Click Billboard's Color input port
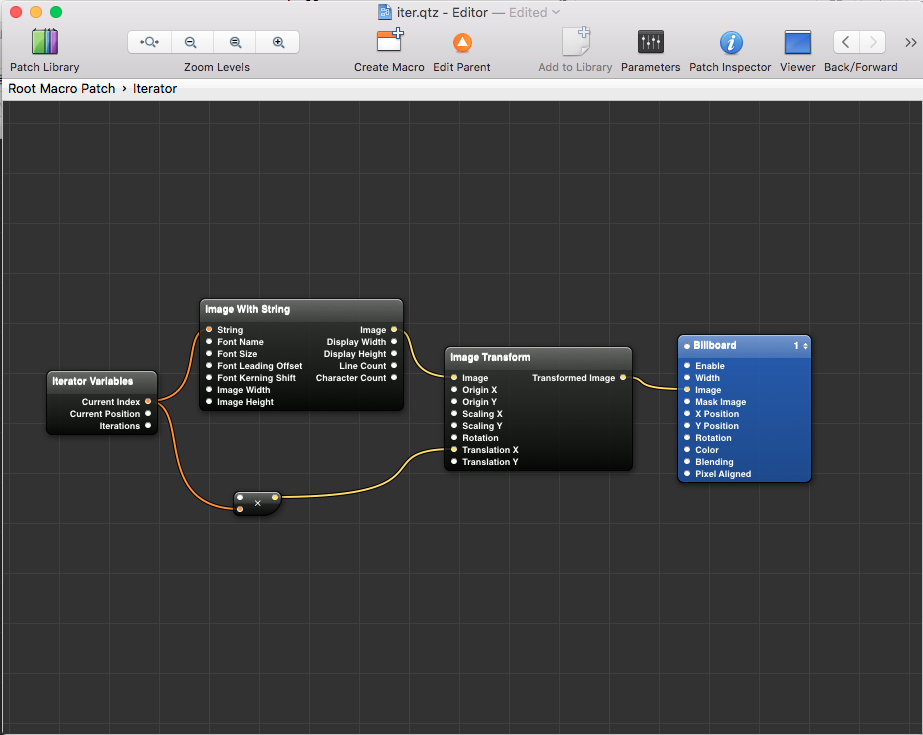Image resolution: width=923 pixels, height=735 pixels. 687,450
